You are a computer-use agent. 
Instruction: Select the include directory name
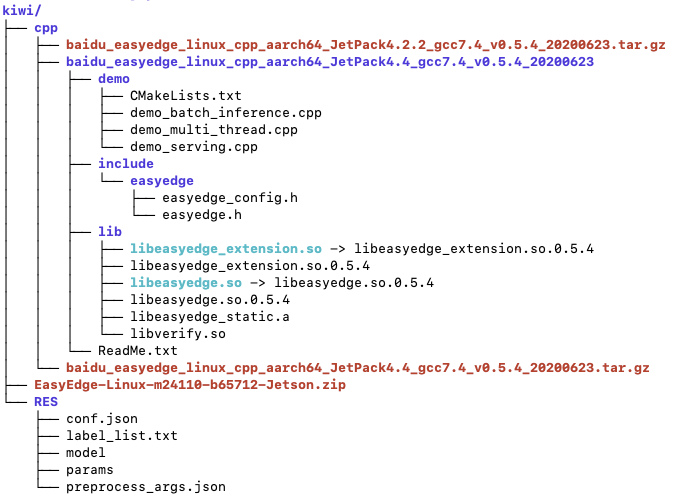126,164
